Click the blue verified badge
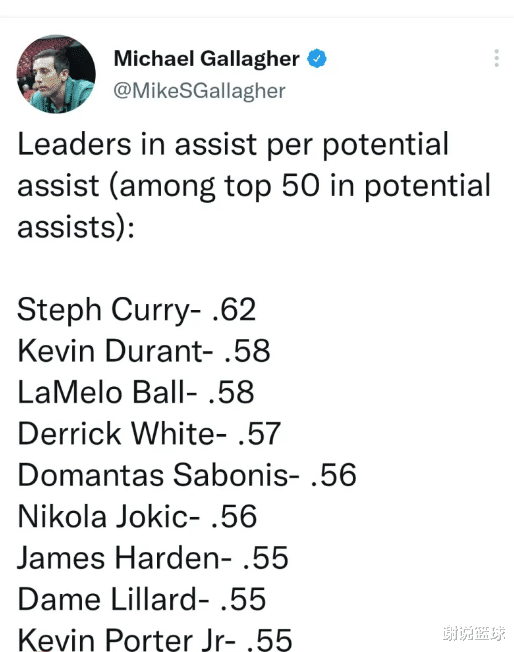The image size is (514, 652). pos(317,58)
